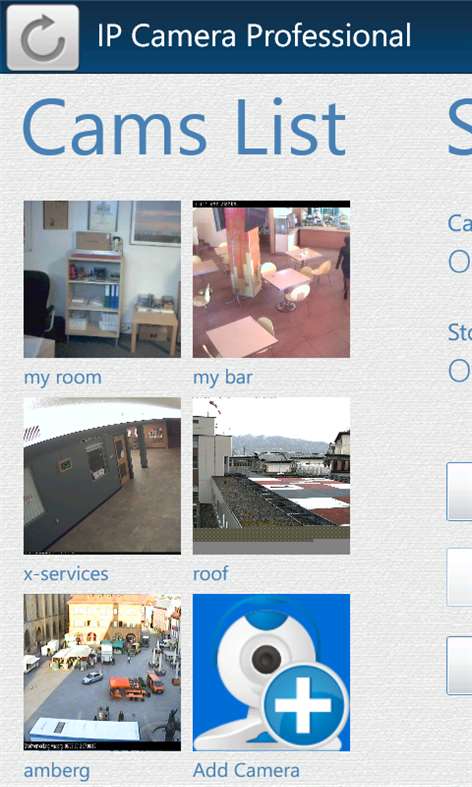Click the 'roof' caption text
Screen dimensions: 472x787
(x=210, y=574)
